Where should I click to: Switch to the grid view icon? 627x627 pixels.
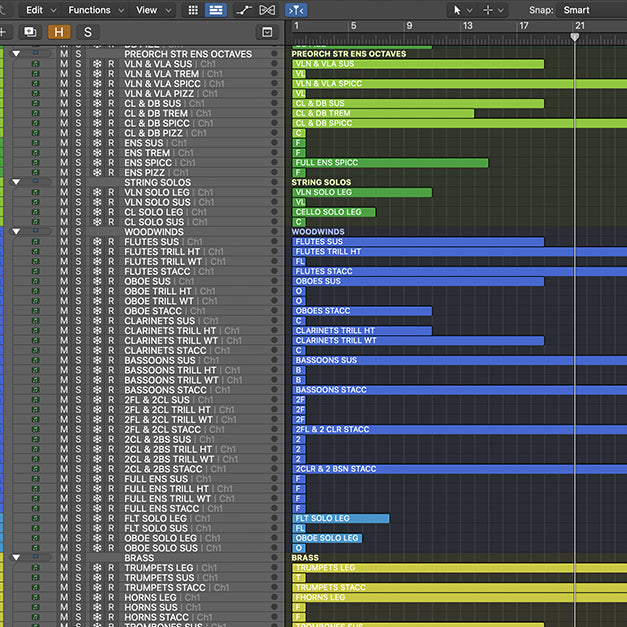(x=193, y=10)
